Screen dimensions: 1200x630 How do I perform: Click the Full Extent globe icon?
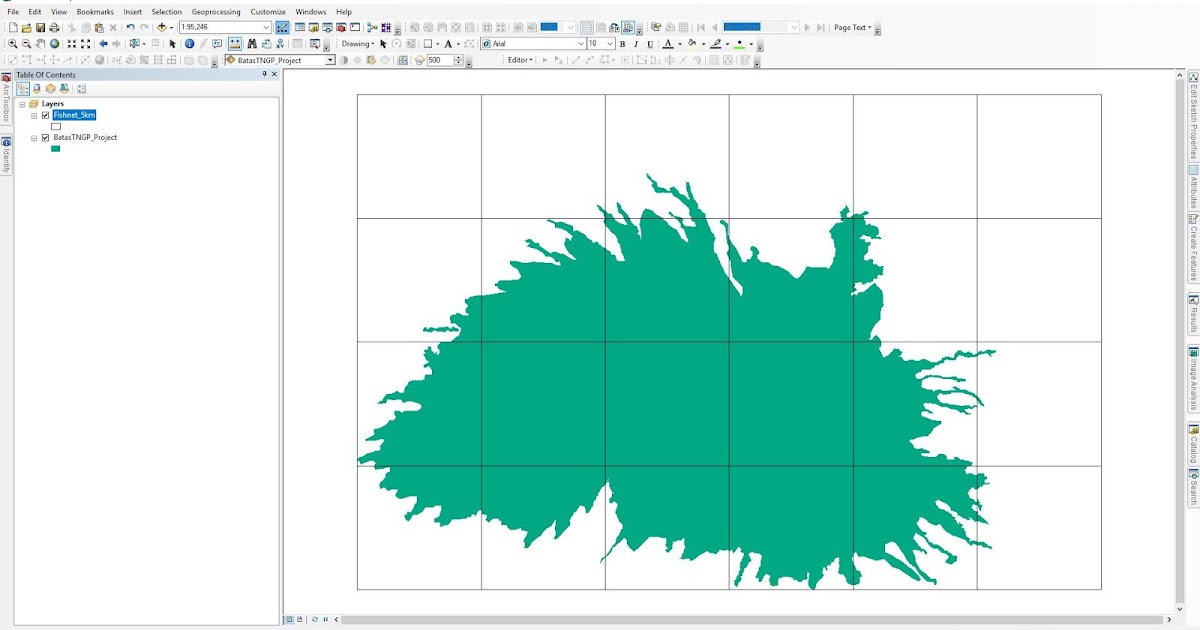(55, 43)
